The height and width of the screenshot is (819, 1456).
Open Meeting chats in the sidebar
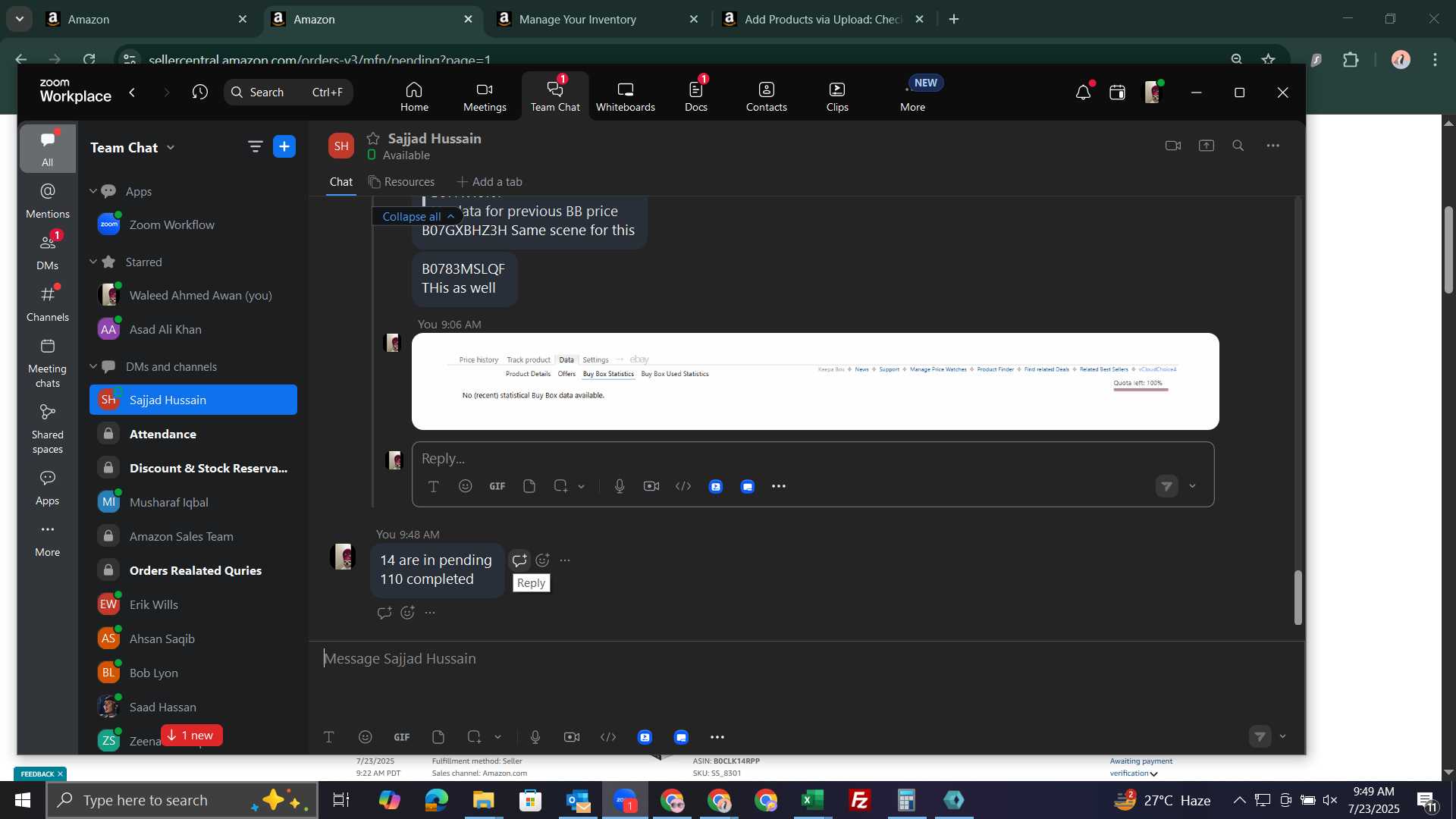(47, 362)
